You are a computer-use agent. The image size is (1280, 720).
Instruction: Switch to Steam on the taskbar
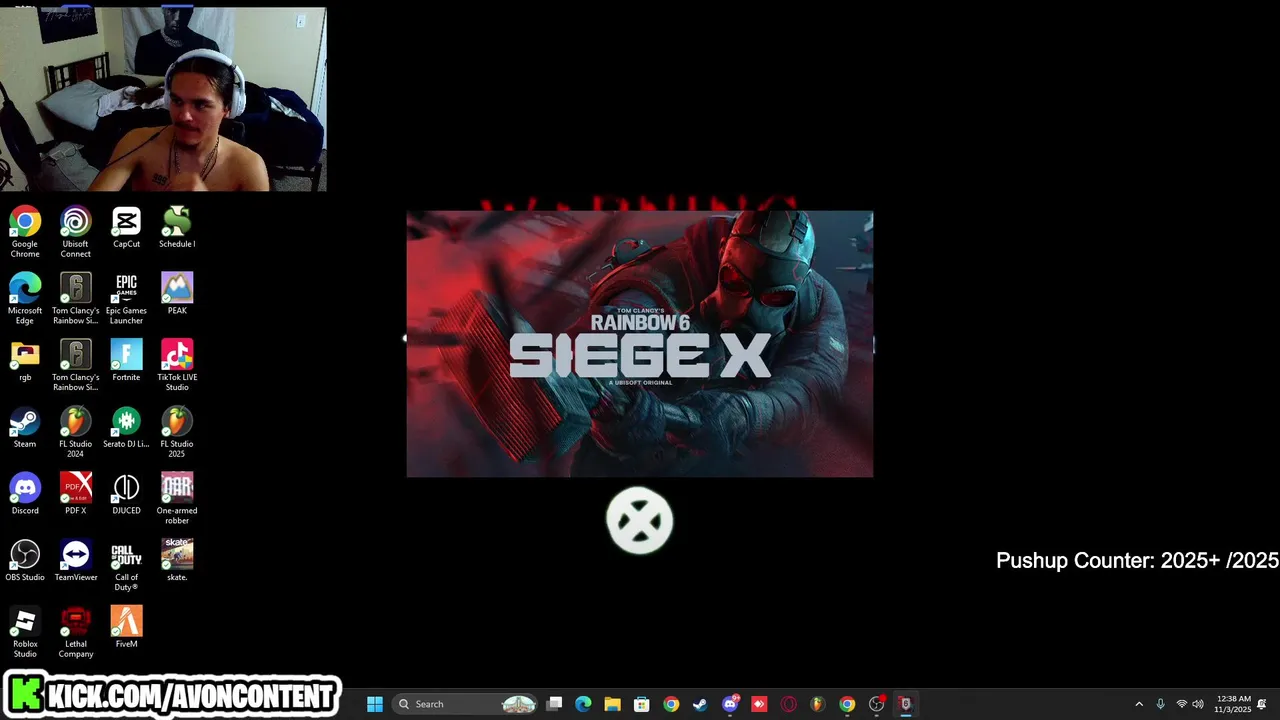coord(700,704)
